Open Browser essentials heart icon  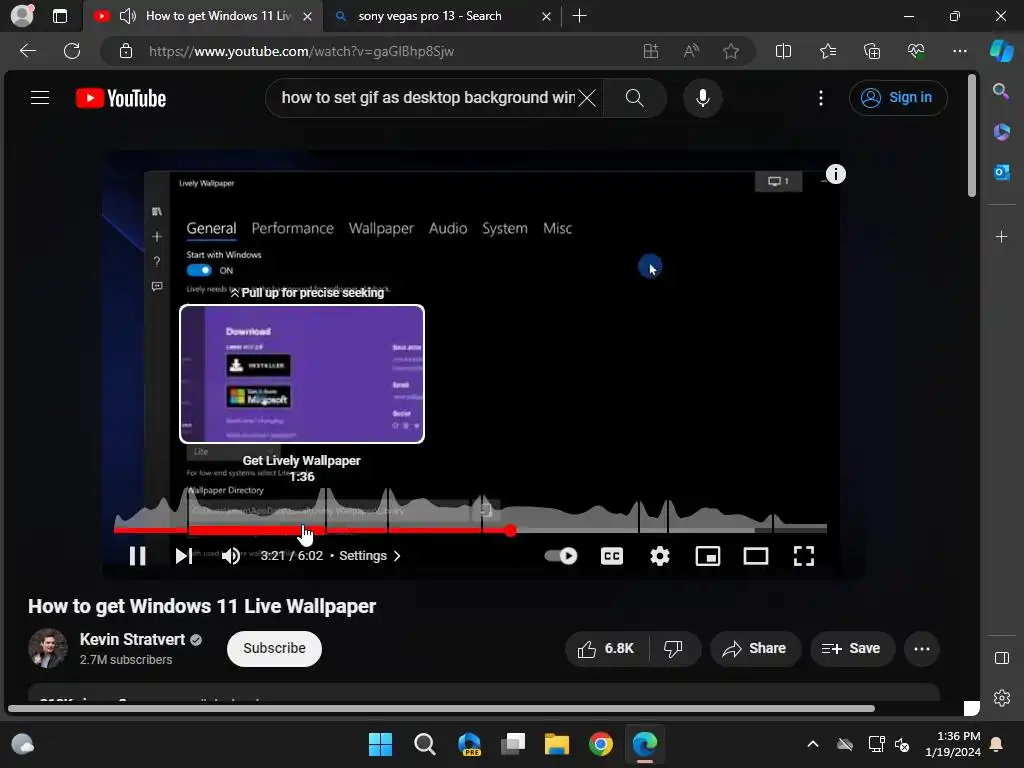(916, 51)
